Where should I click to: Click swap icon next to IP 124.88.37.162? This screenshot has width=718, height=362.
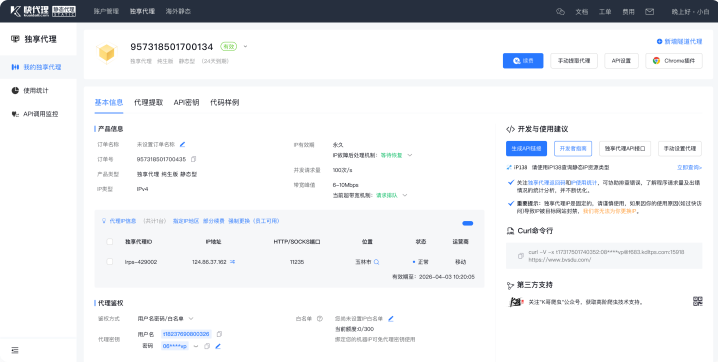(233, 262)
